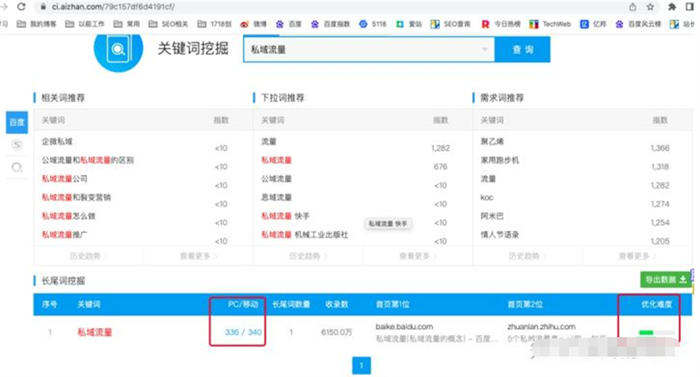The width and height of the screenshot is (700, 377).
Task: Click the baike.baidu.com result entry
Action: tap(404, 327)
